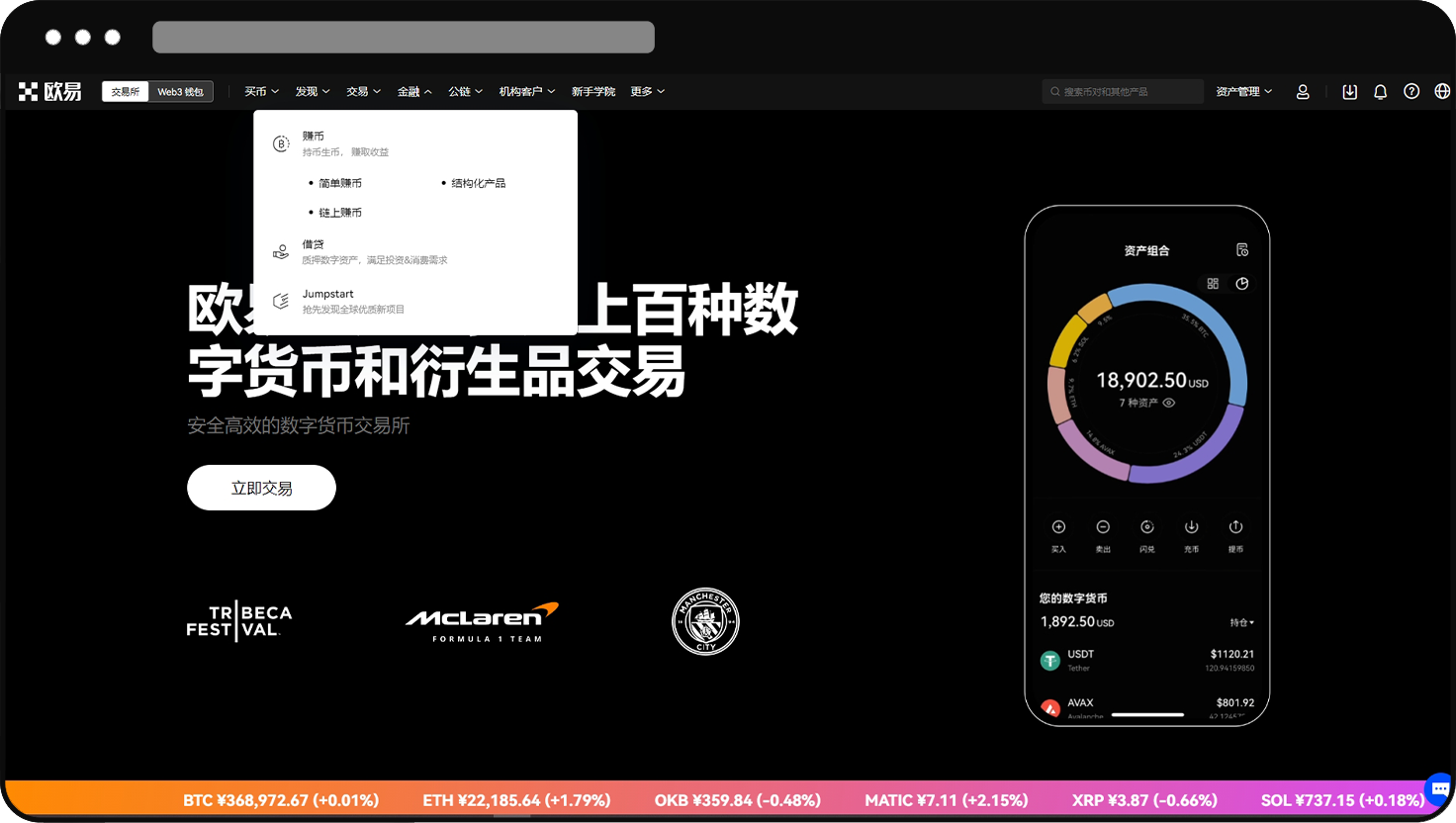The height and width of the screenshot is (823, 1456).
Task: Click the 立即交易 button
Action: tap(261, 488)
